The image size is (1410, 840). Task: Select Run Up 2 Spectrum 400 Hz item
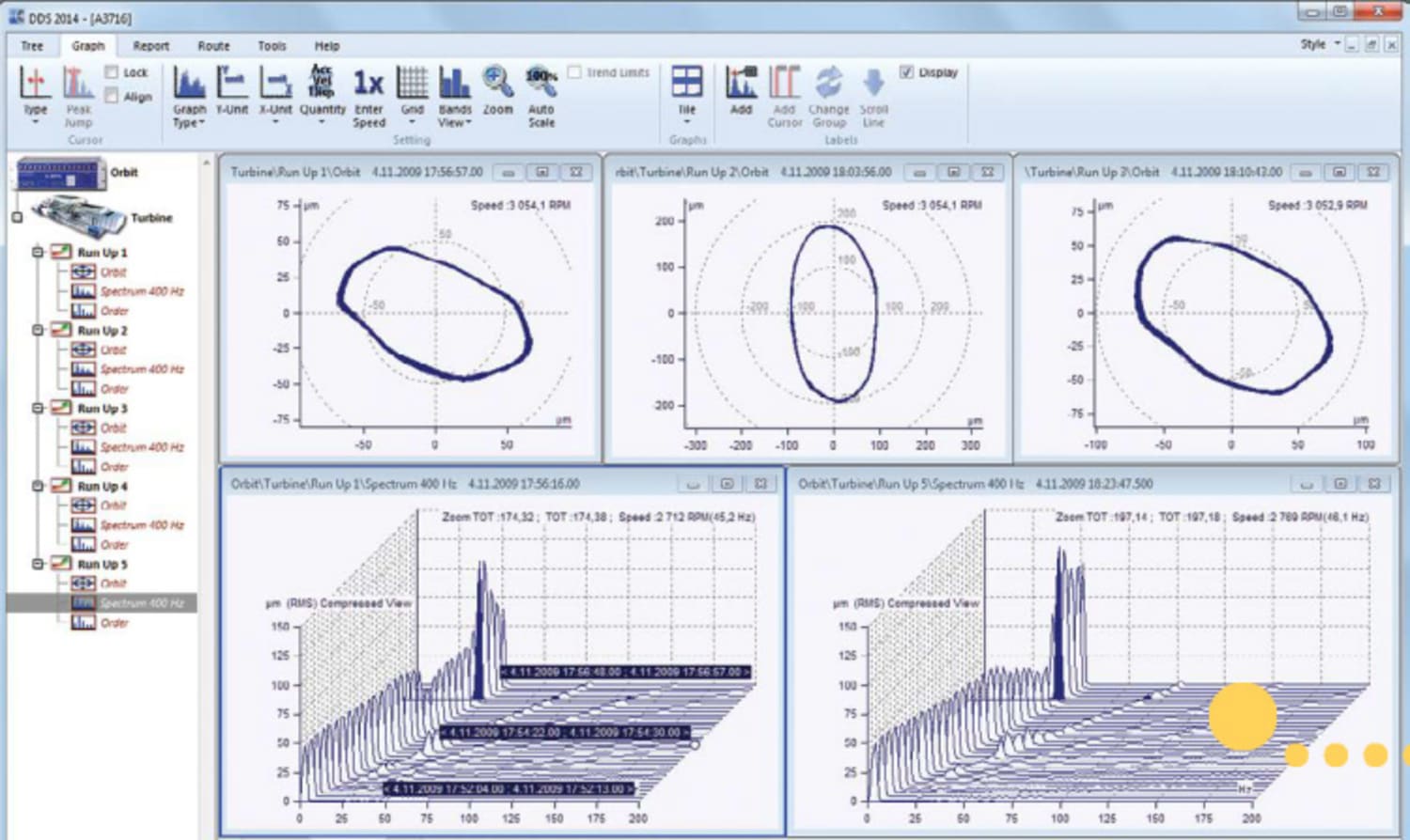pos(142,369)
